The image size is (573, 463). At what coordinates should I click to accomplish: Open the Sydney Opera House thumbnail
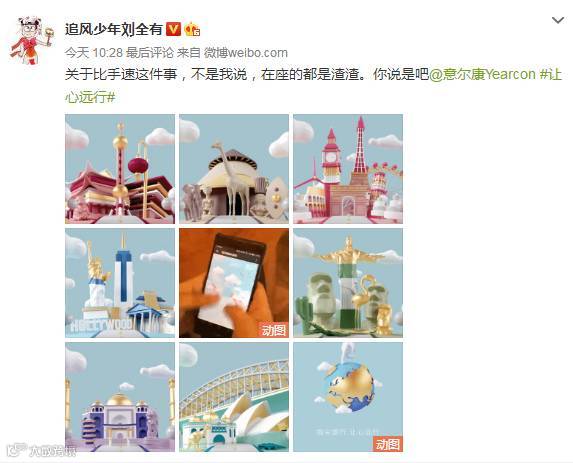pyautogui.click(x=234, y=397)
